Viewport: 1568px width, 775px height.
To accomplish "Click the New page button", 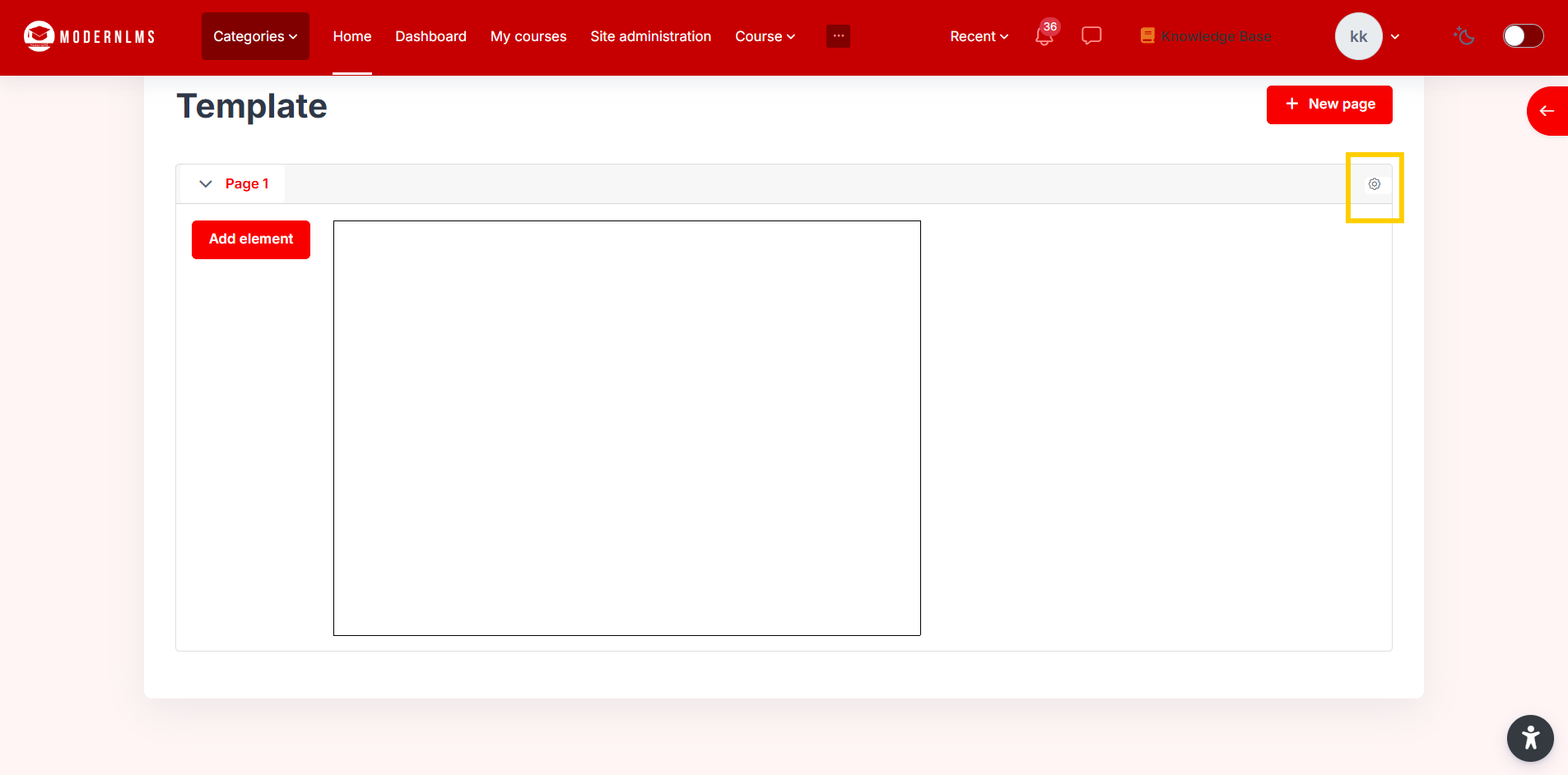I will [1329, 104].
